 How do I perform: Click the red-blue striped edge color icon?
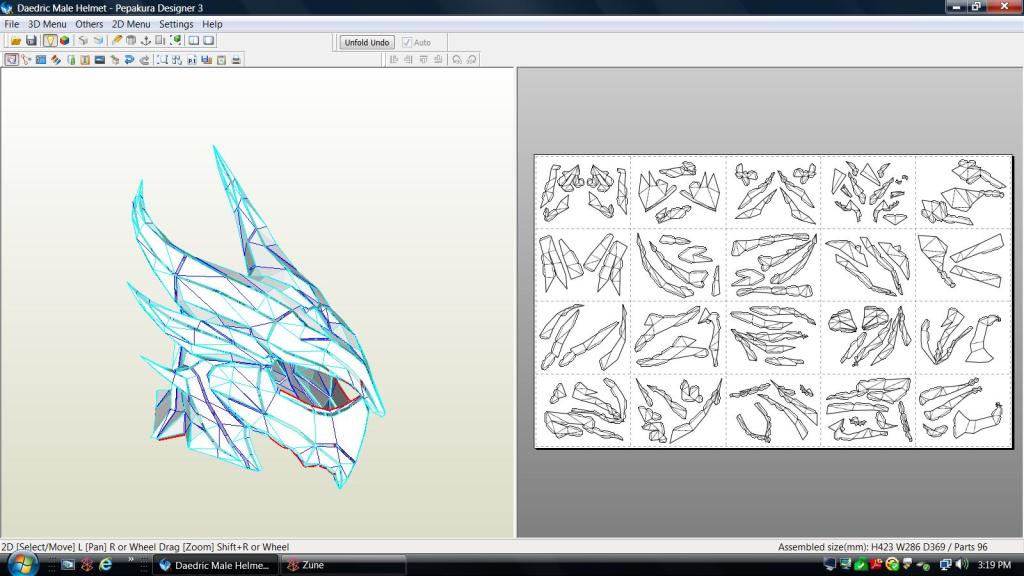pos(56,59)
